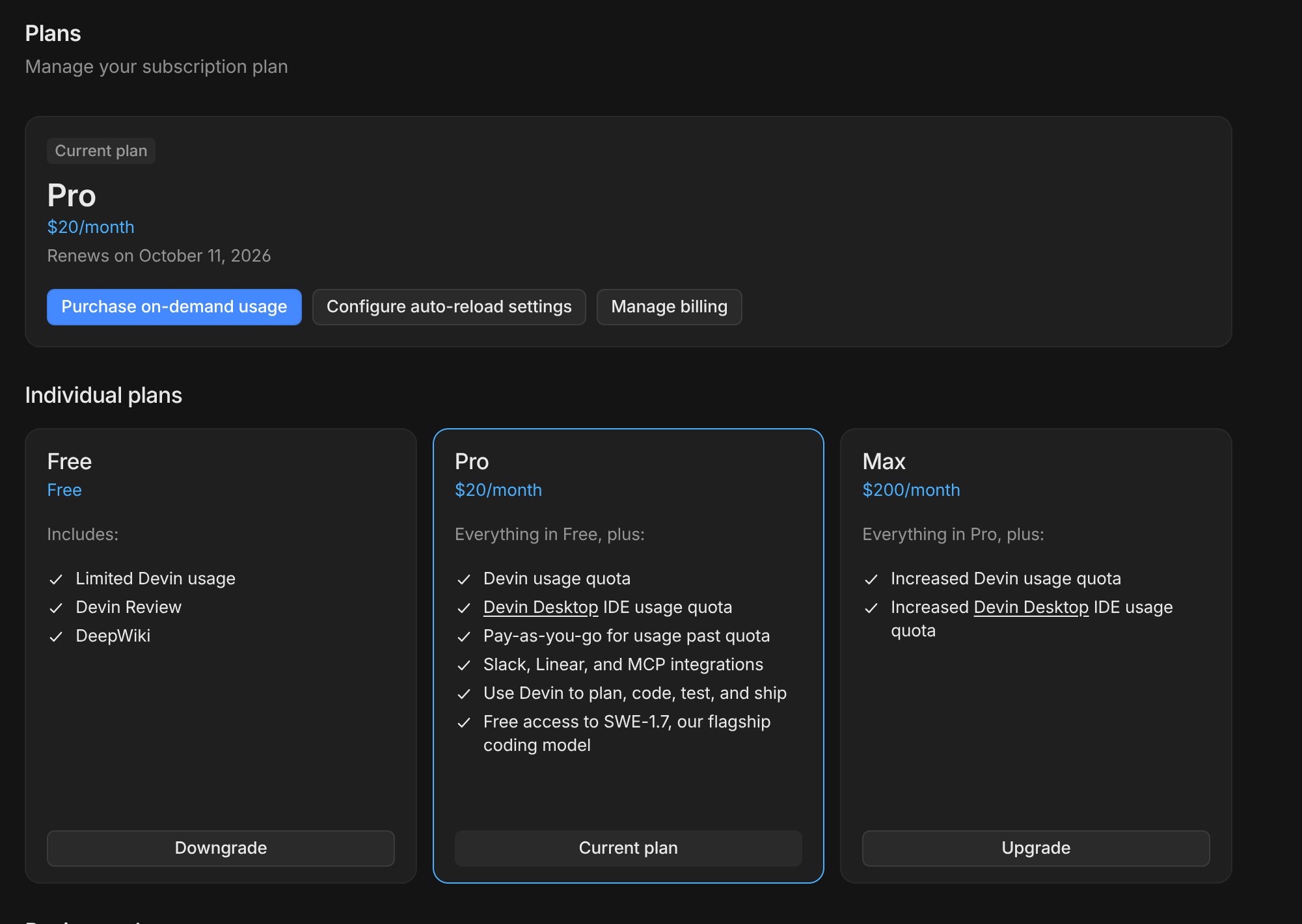Upgrade to the Max plan

(1036, 848)
